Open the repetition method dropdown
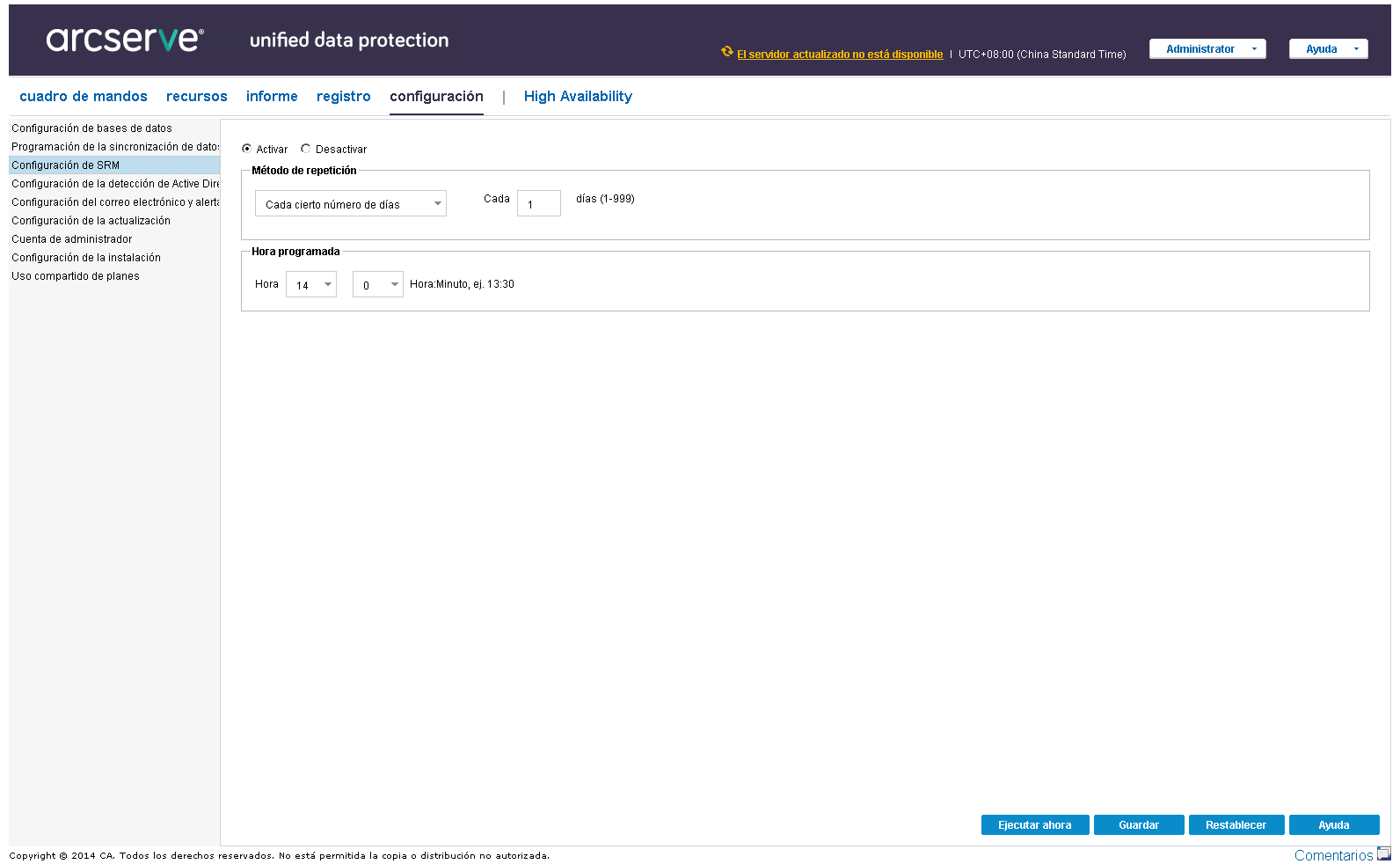 pos(351,204)
